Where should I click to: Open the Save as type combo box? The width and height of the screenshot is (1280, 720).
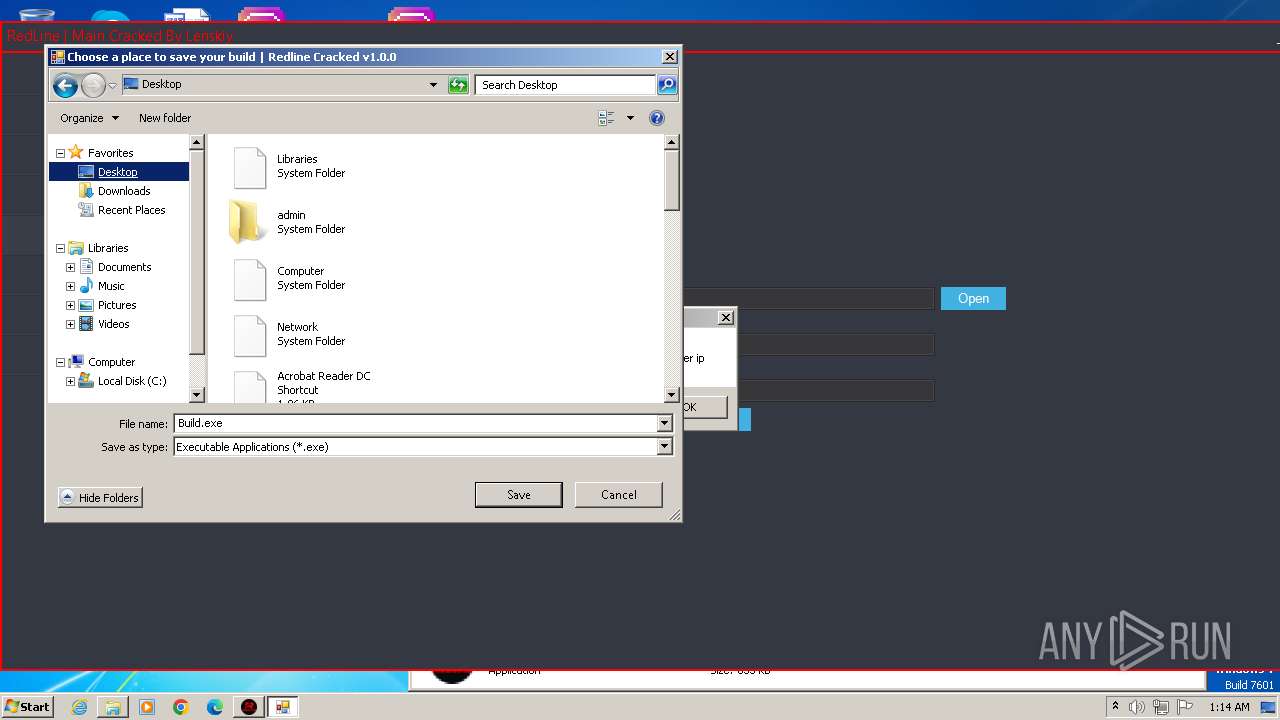coord(423,447)
